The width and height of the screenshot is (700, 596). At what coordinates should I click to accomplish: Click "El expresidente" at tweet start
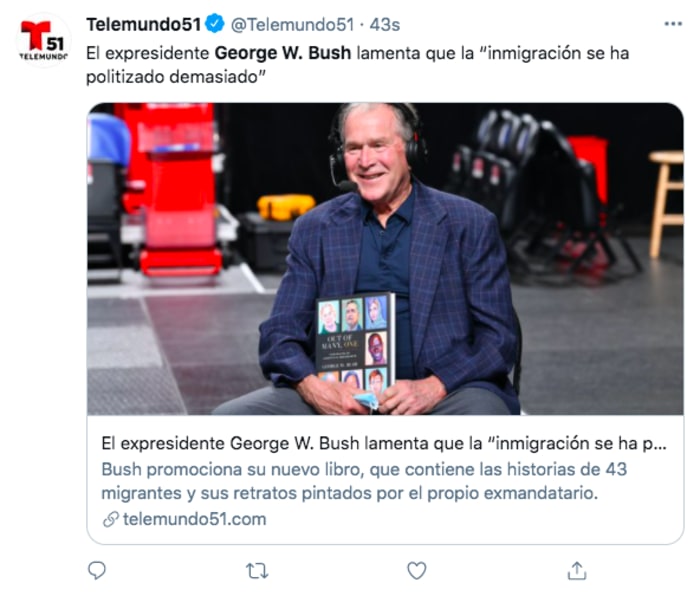[x=148, y=53]
